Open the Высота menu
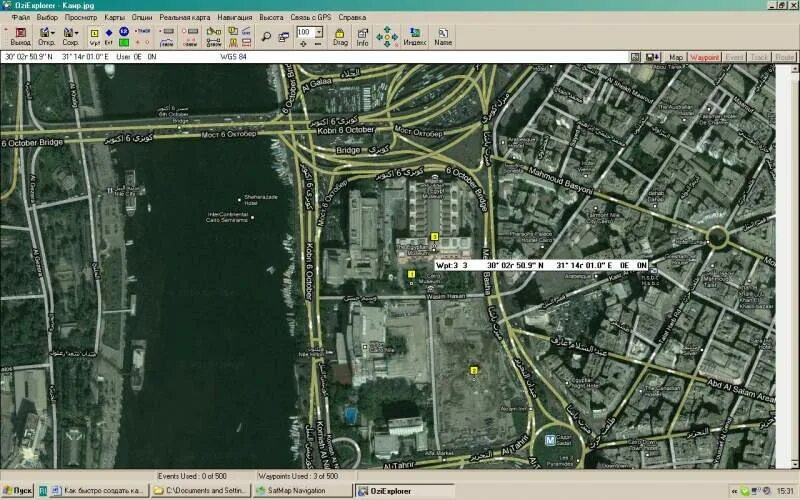 271,17
